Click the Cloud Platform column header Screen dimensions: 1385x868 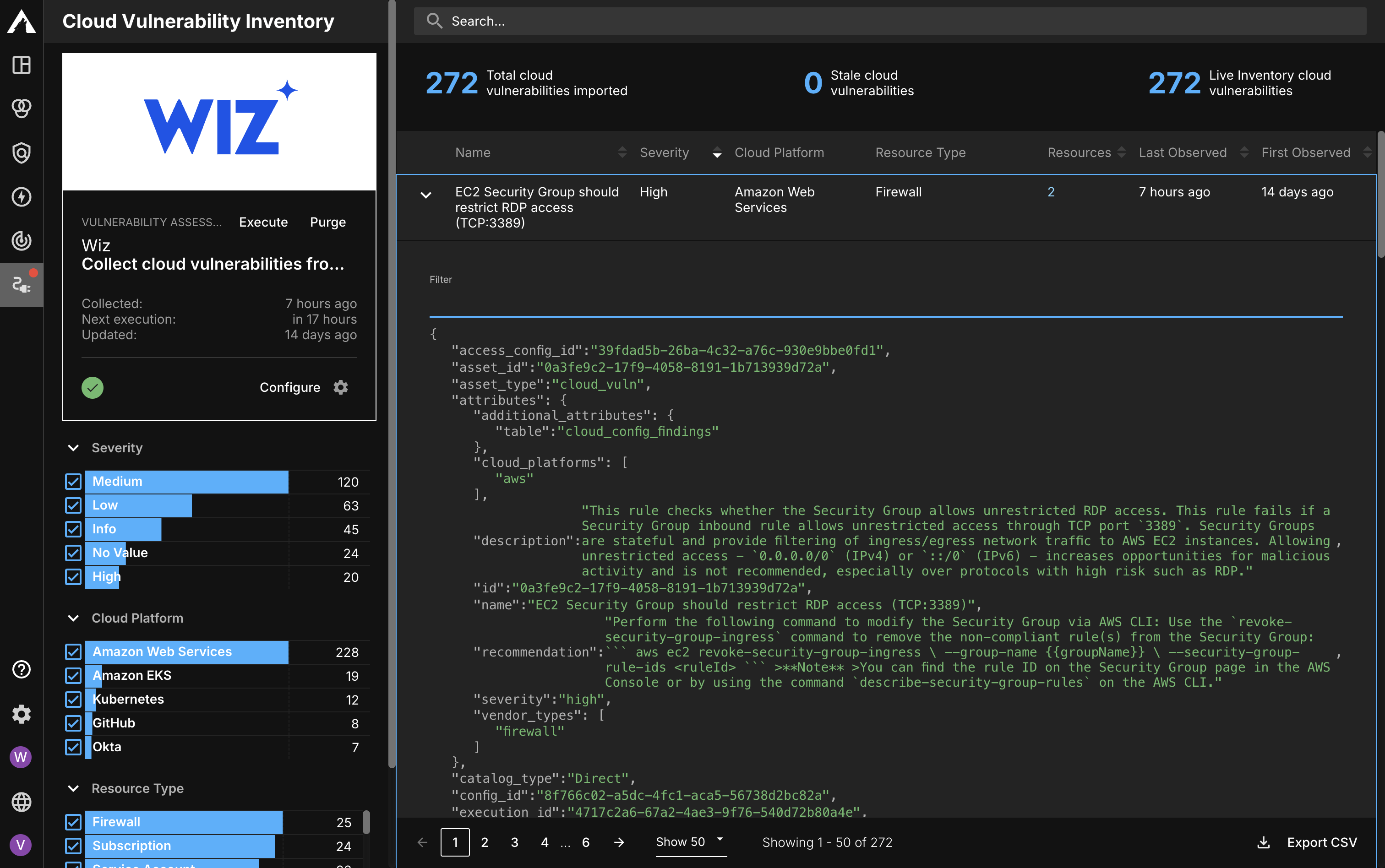(779, 152)
